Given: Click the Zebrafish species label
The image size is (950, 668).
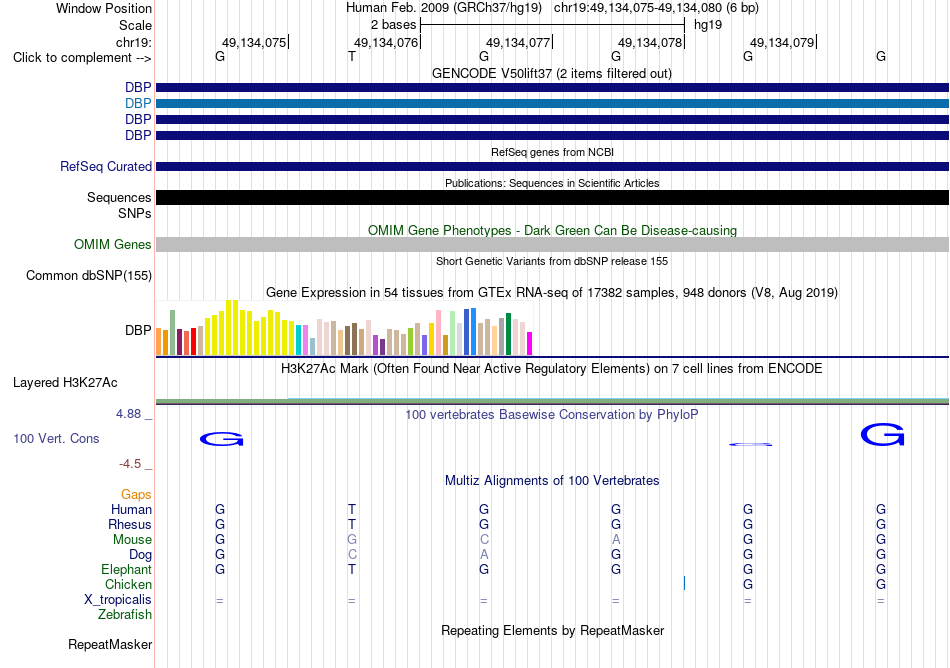Looking at the screenshot, I should (125, 615).
